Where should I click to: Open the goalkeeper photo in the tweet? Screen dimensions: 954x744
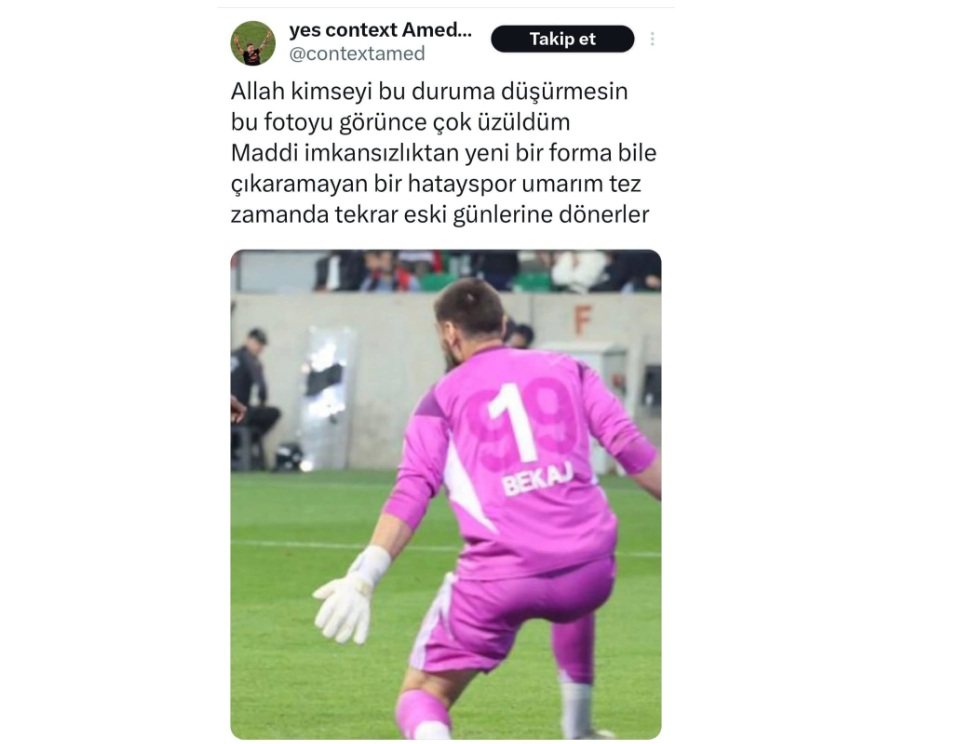[x=445, y=494]
